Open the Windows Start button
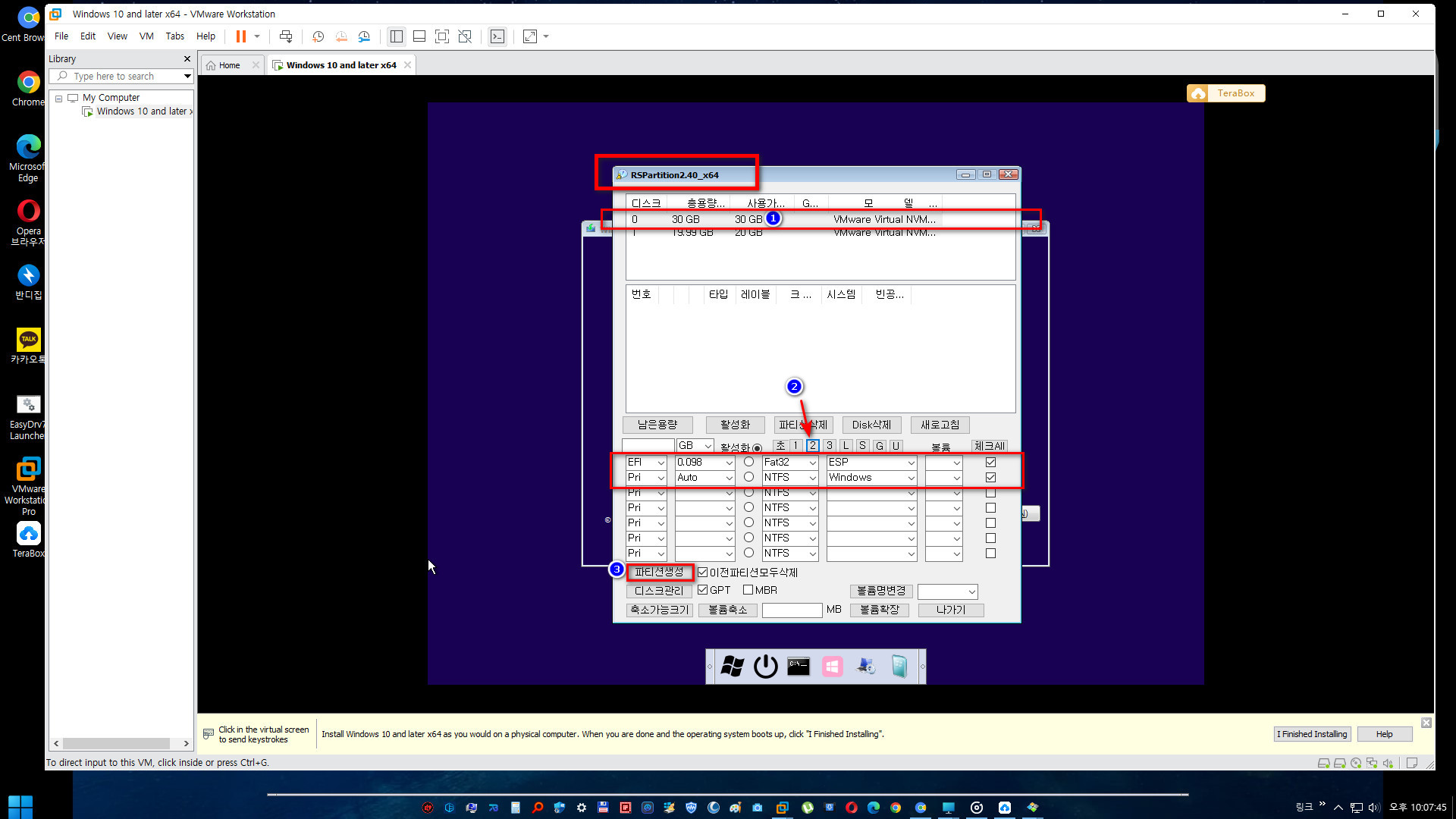 click(20, 806)
